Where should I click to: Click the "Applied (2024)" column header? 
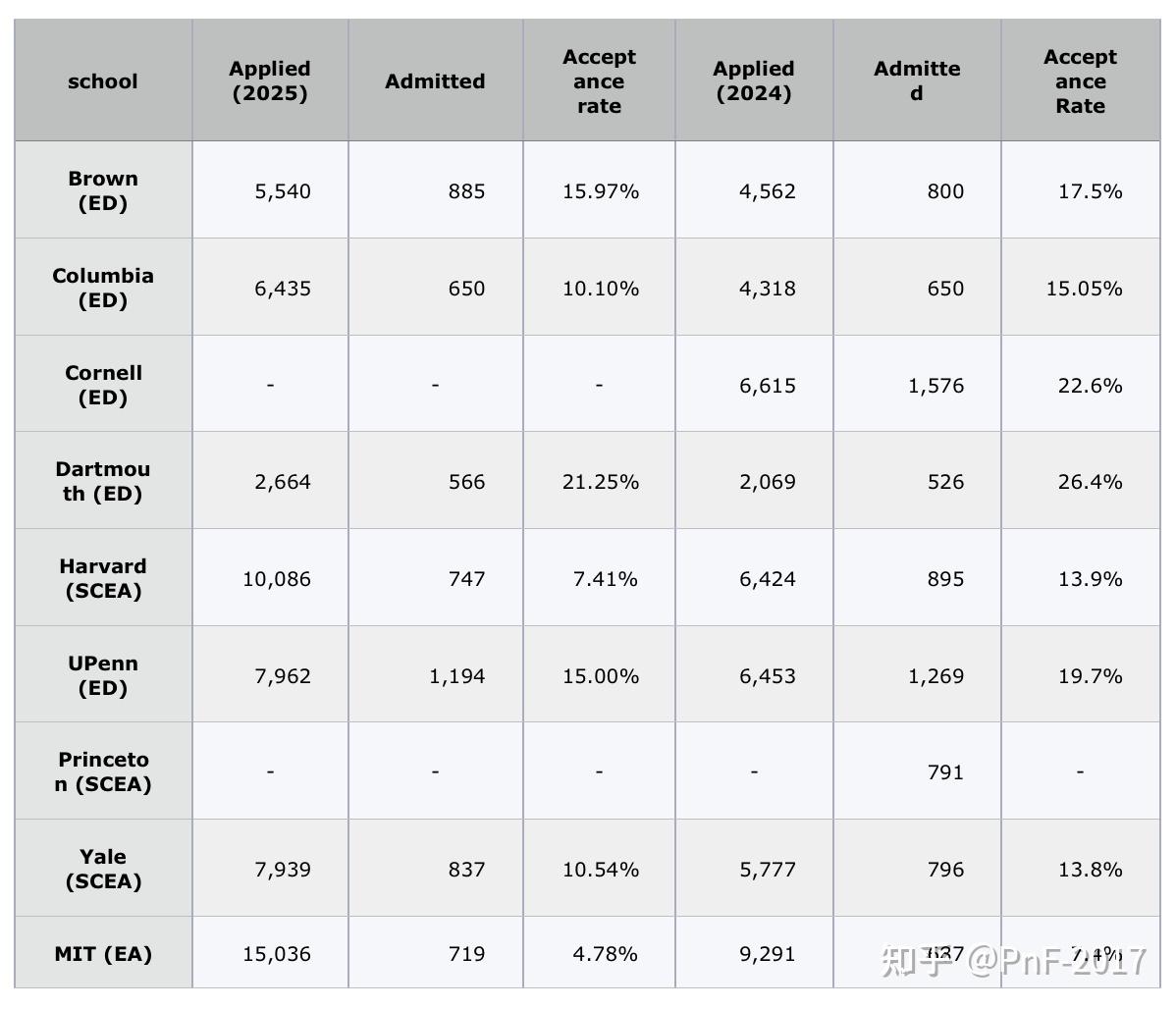pyautogui.click(x=754, y=81)
